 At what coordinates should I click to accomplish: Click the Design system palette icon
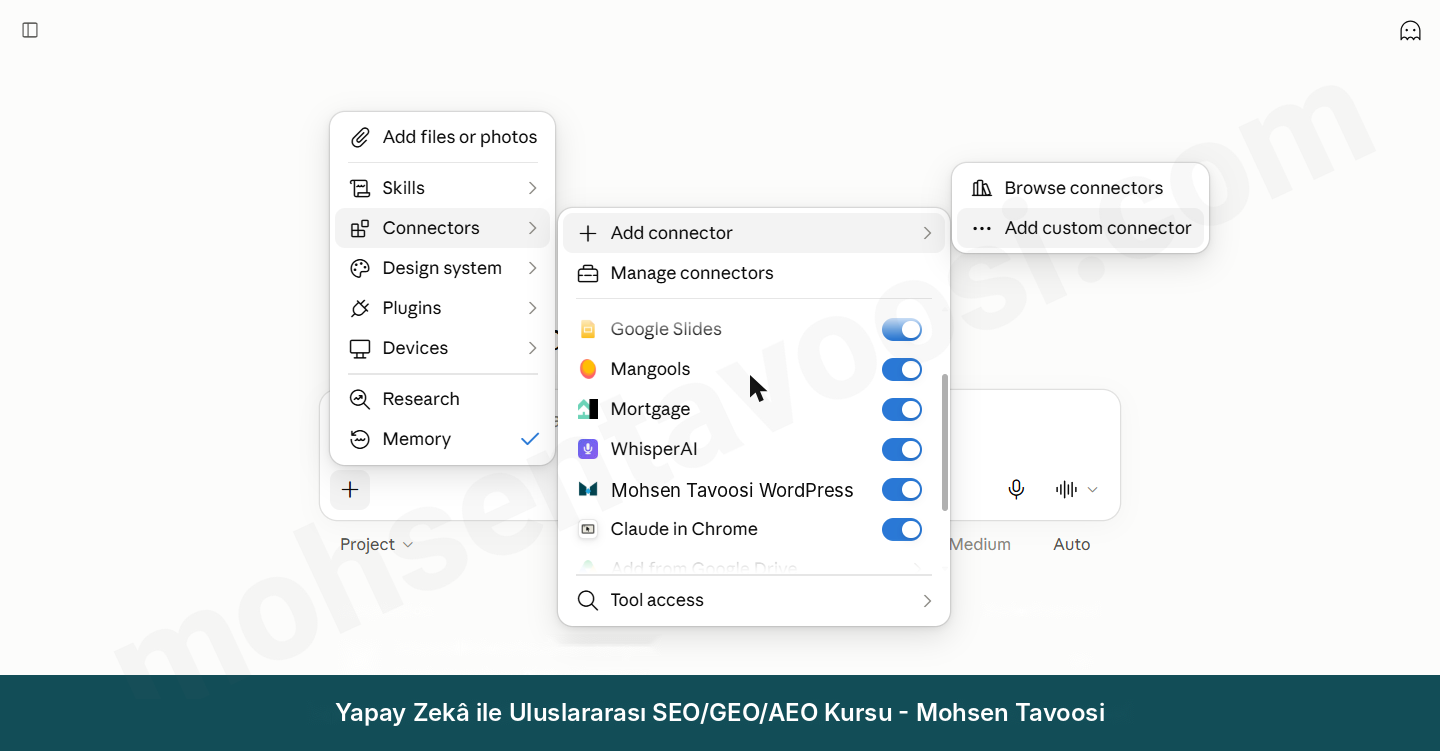(x=360, y=268)
